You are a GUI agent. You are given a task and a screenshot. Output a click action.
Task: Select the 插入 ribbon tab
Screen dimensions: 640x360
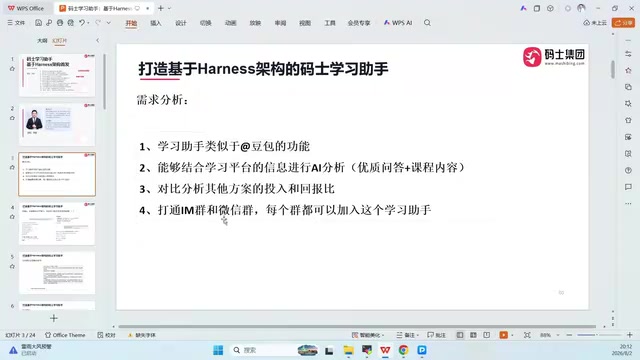tap(156, 23)
